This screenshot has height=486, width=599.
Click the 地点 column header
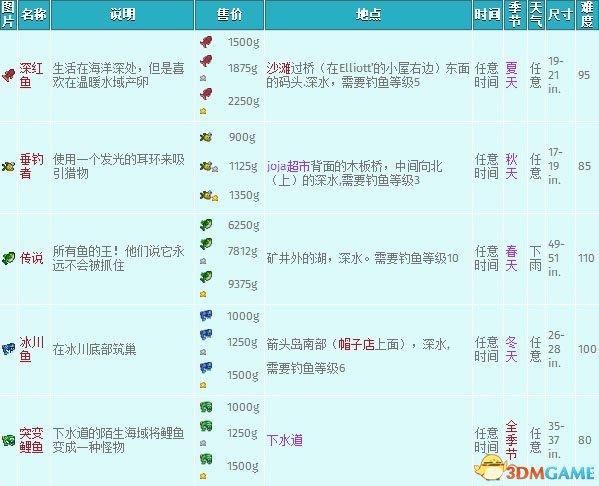[368, 15]
